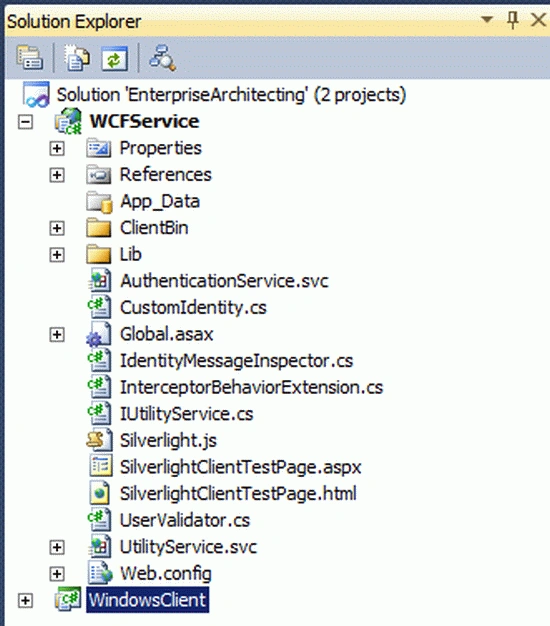
Task: Select the Lib folder label
Action: click(x=131, y=255)
